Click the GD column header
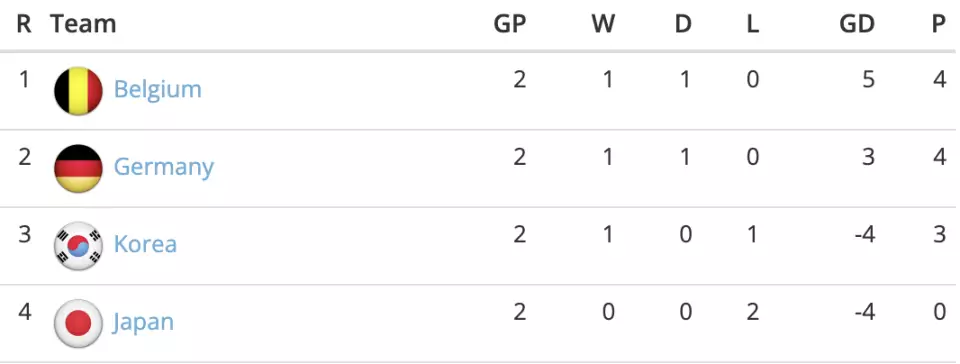The width and height of the screenshot is (960, 364). tap(857, 24)
